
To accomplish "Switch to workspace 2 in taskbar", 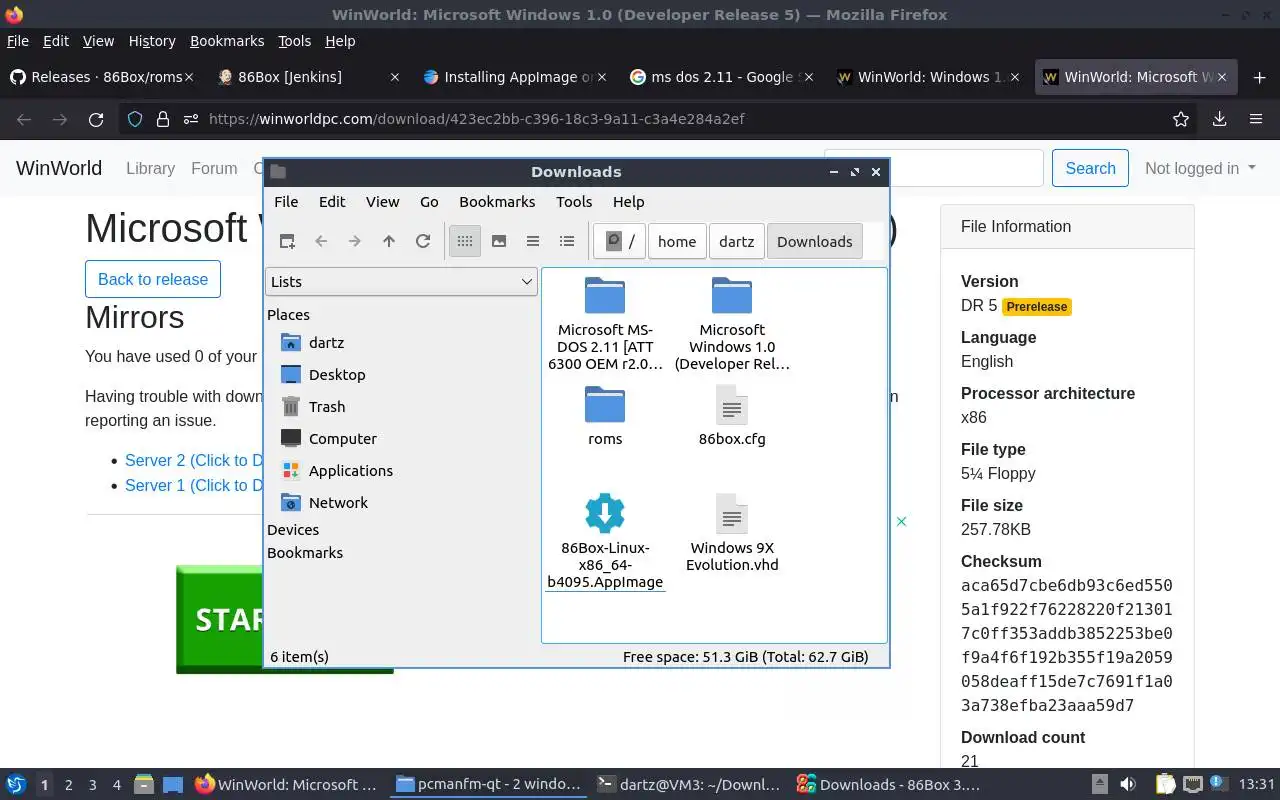I will click(69, 785).
